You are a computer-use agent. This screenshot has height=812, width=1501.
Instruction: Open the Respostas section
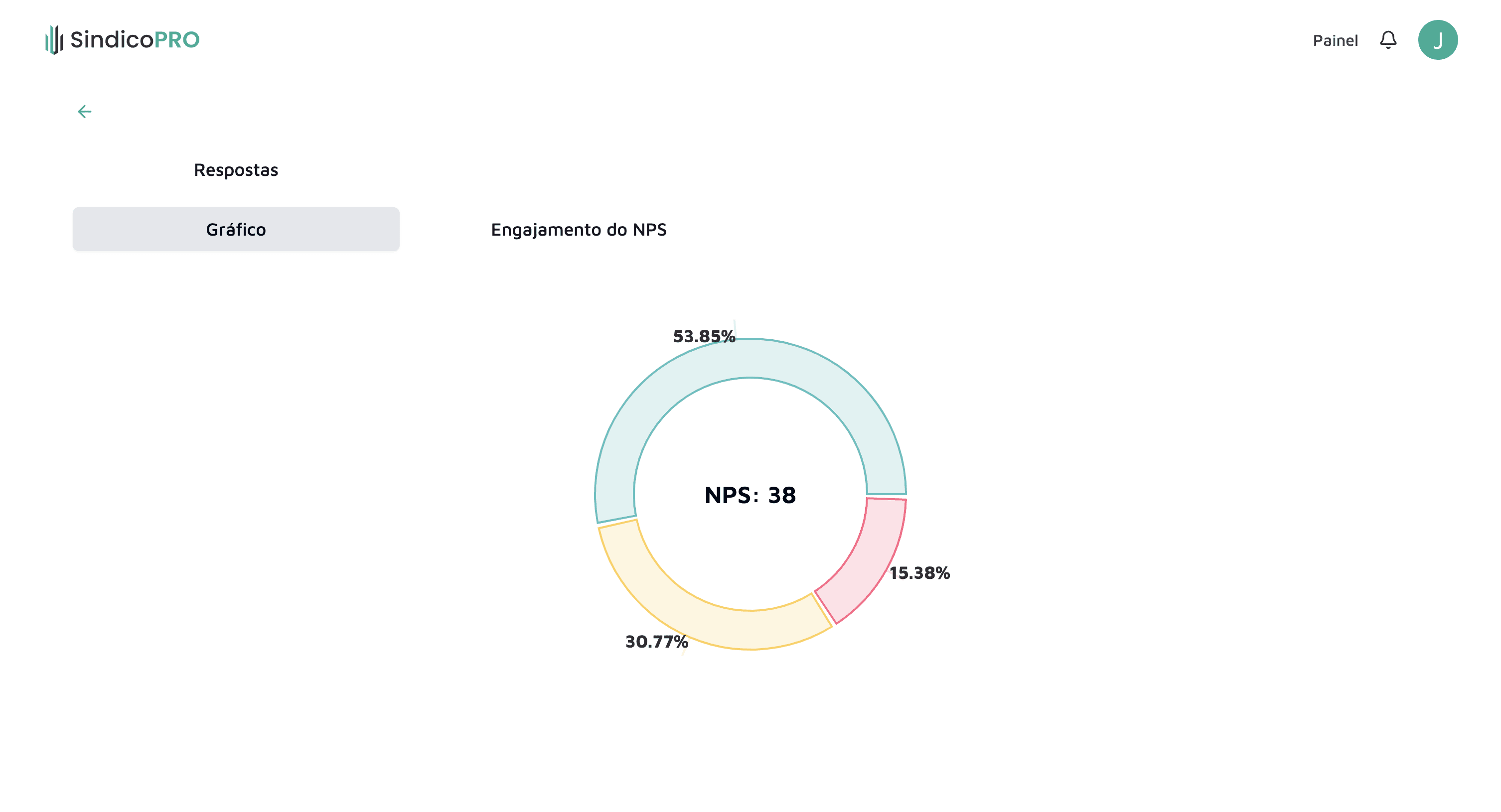[236, 169]
